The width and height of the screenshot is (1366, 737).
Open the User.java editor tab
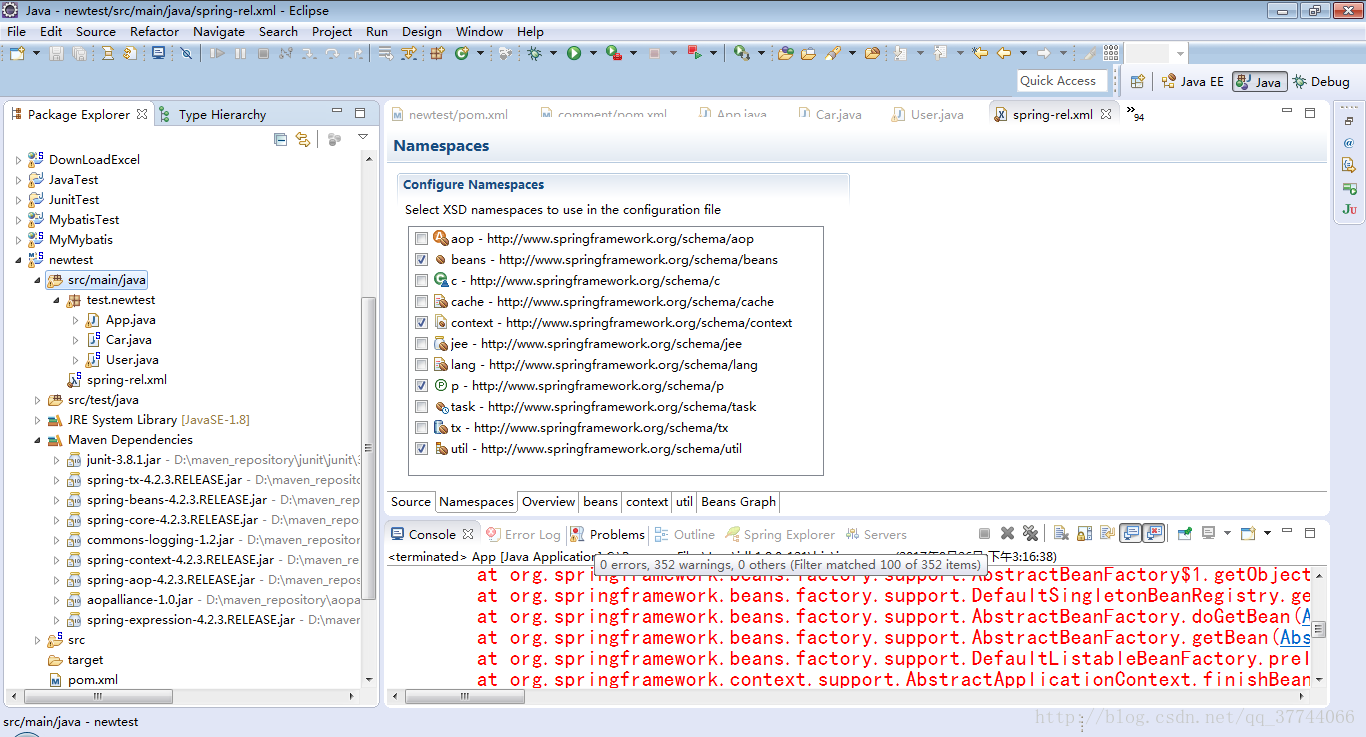[x=929, y=114]
